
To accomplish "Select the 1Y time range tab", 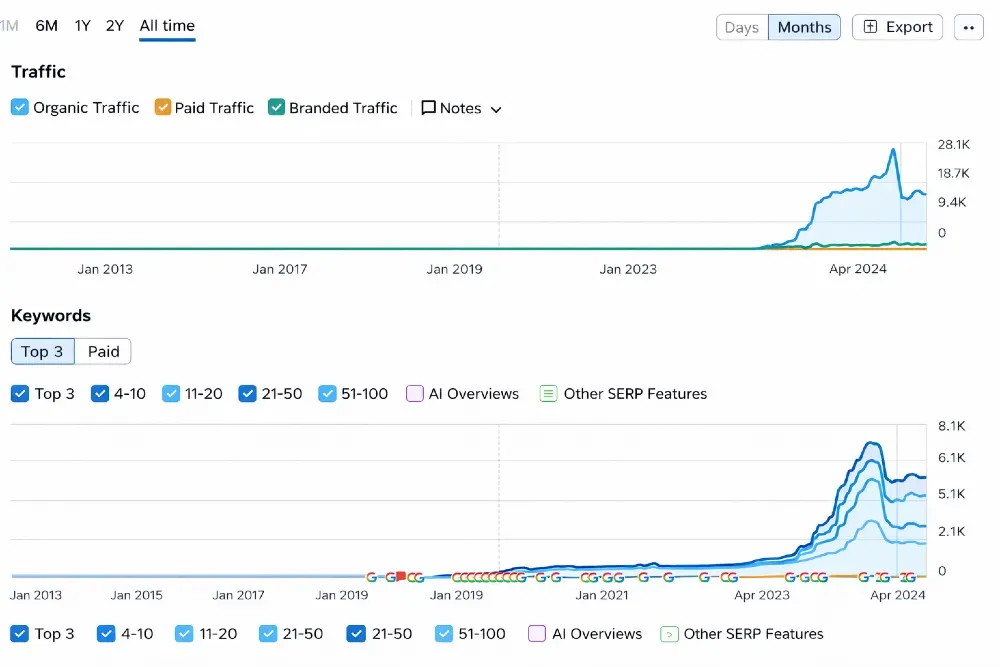I will click(x=83, y=26).
